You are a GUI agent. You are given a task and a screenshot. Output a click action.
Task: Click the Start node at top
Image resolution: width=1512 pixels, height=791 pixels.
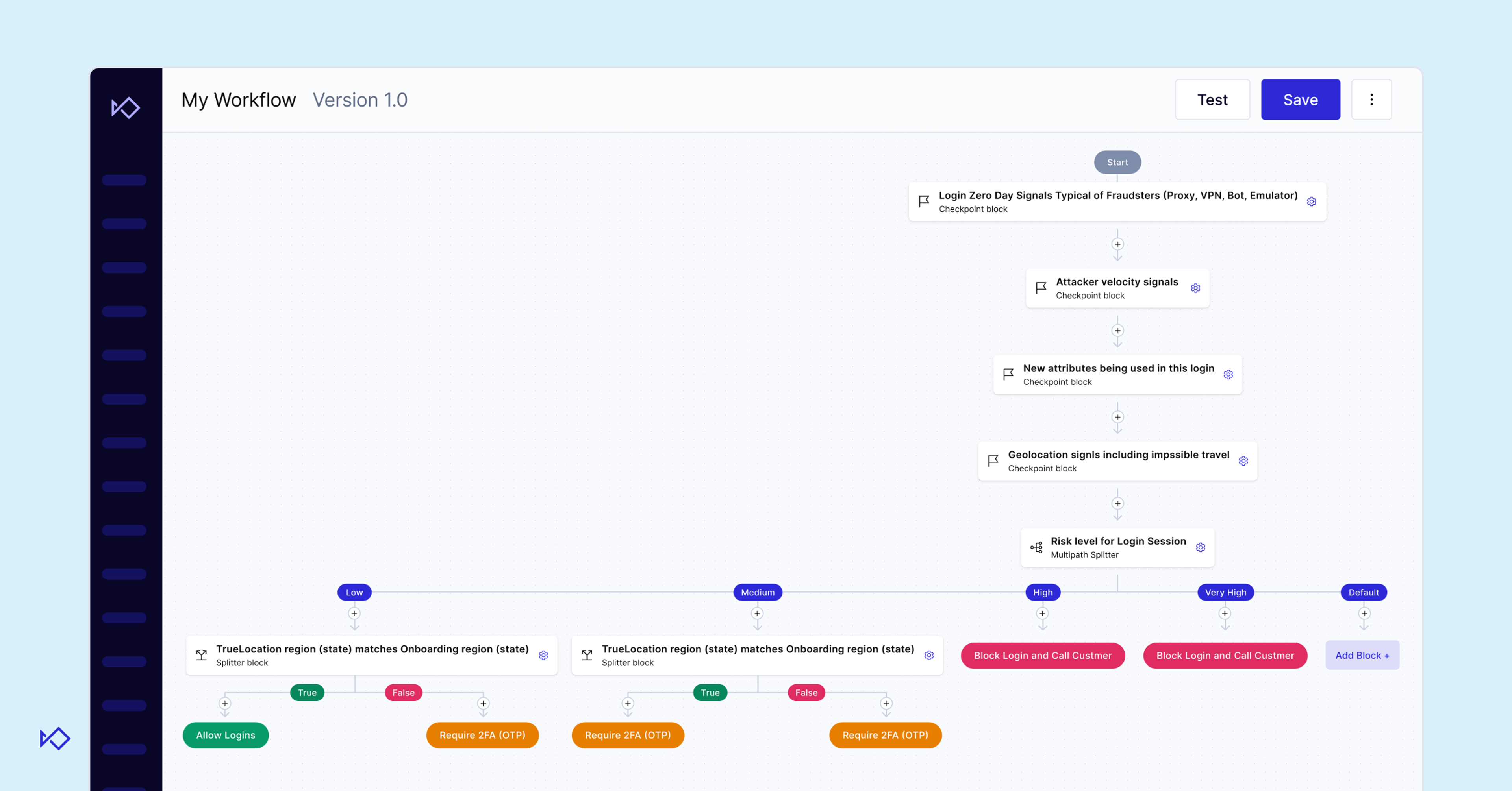[1117, 163]
